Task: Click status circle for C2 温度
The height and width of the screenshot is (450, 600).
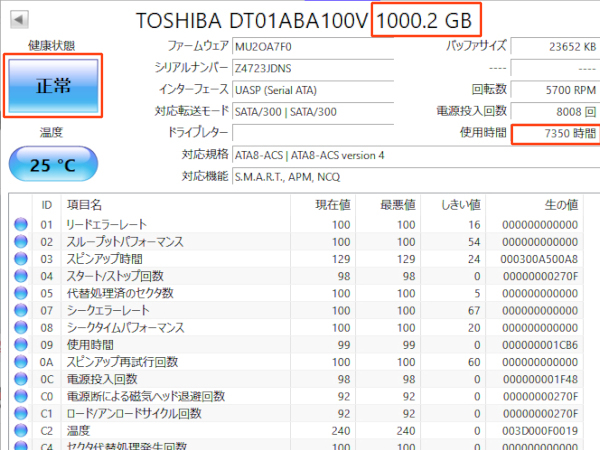Action: point(21,430)
